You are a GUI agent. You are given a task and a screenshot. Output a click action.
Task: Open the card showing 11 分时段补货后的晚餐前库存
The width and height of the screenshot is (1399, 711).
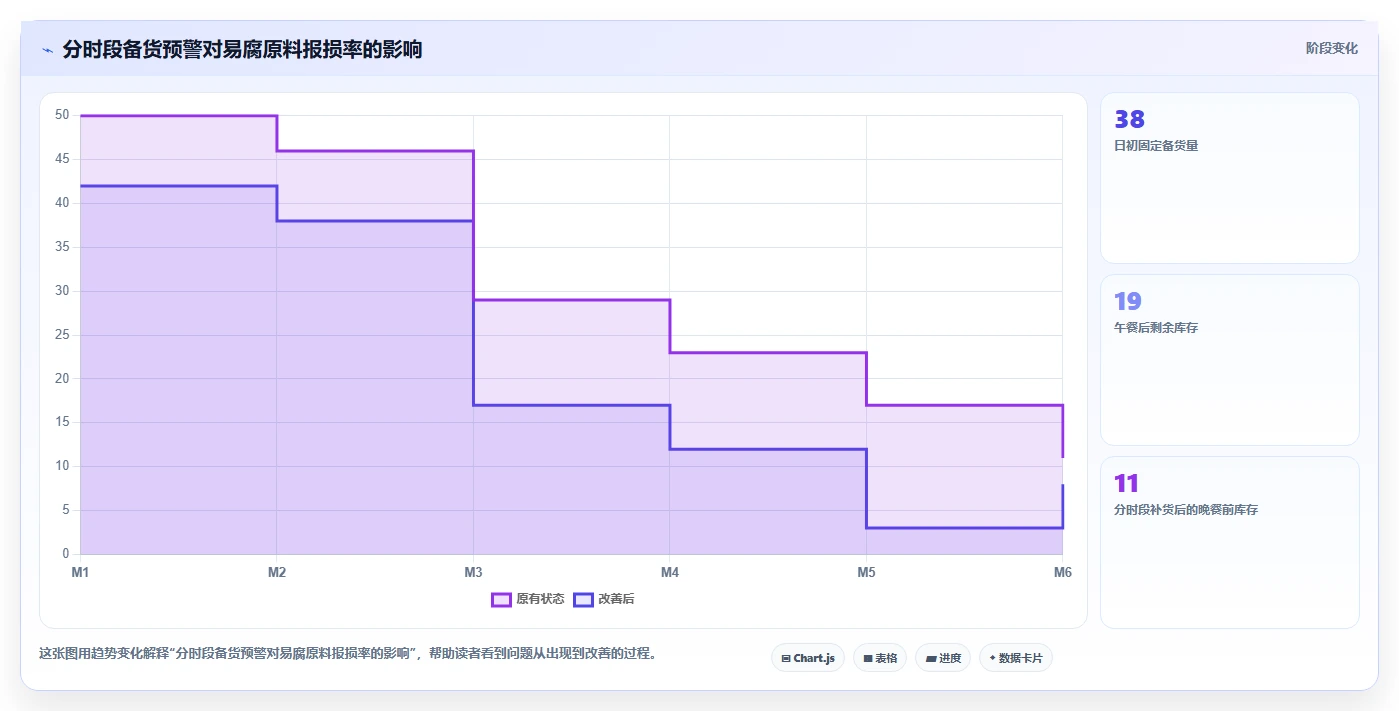coord(1230,542)
